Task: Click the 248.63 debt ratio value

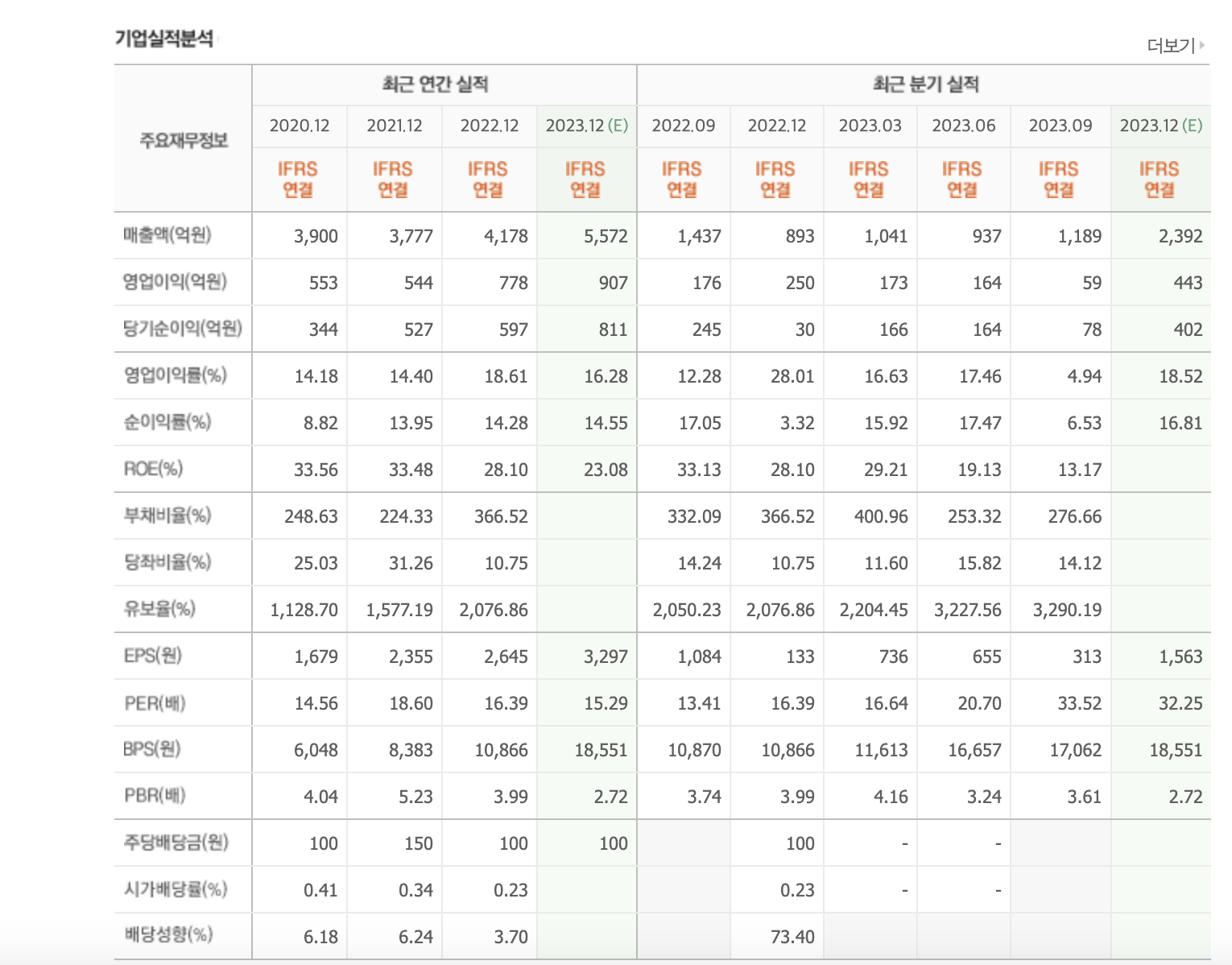Action: (x=311, y=517)
